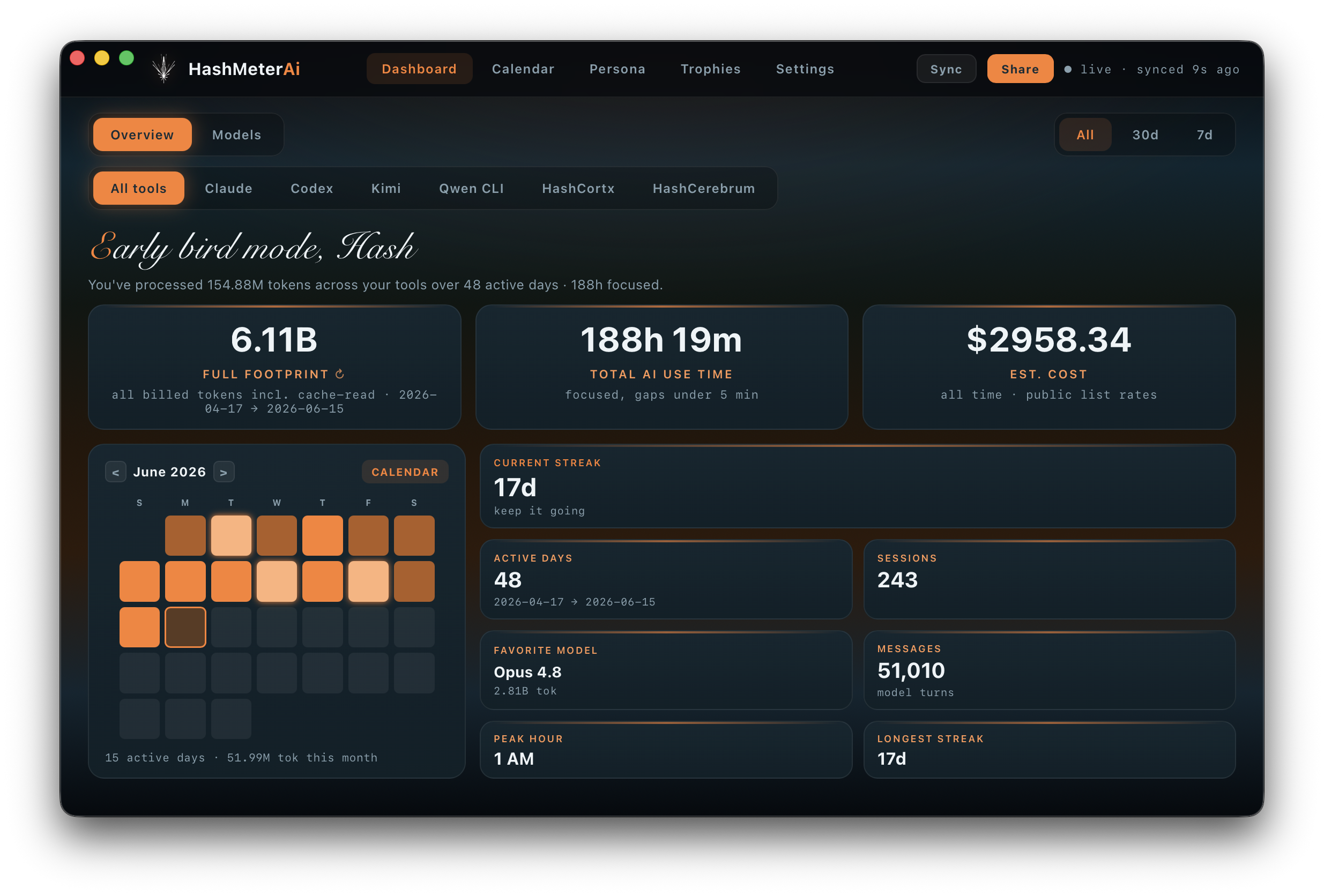Select the Overview view toggle
1324x896 pixels.
click(143, 135)
